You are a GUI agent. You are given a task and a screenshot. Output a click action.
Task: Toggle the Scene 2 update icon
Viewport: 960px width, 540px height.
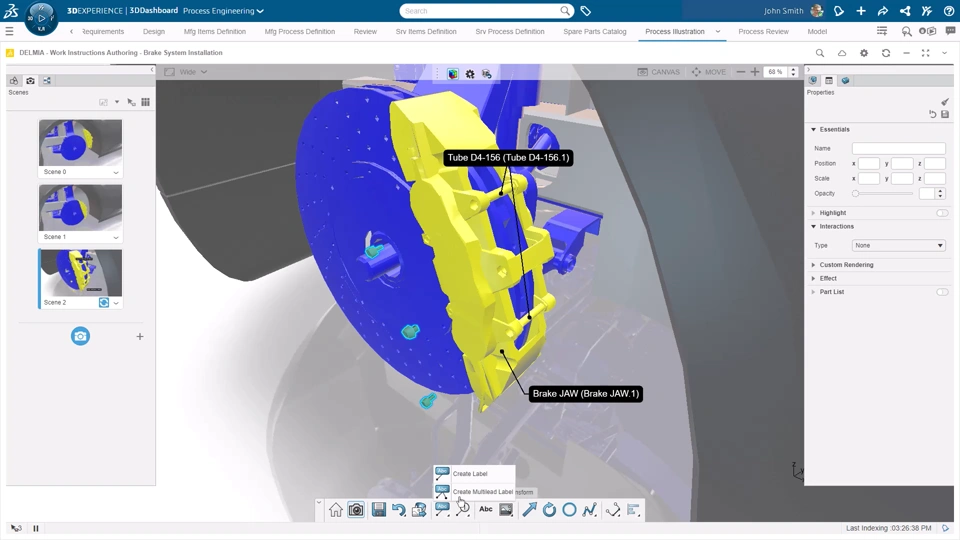tap(103, 302)
